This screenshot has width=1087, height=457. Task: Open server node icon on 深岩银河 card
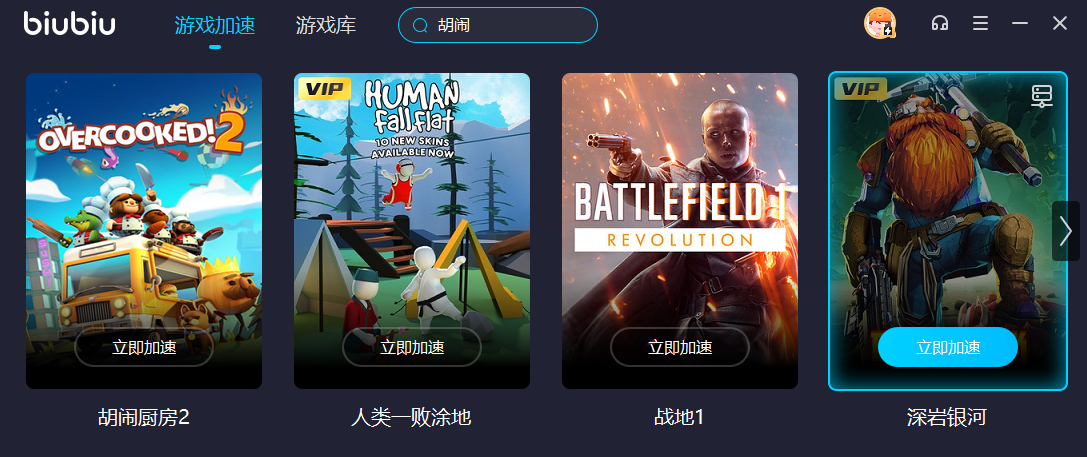[x=1042, y=96]
